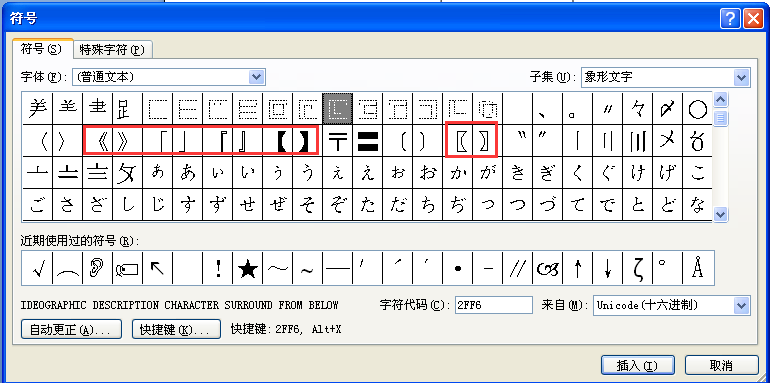Choose the hiragana た character
This screenshot has width=772, height=383.
click(x=368, y=205)
